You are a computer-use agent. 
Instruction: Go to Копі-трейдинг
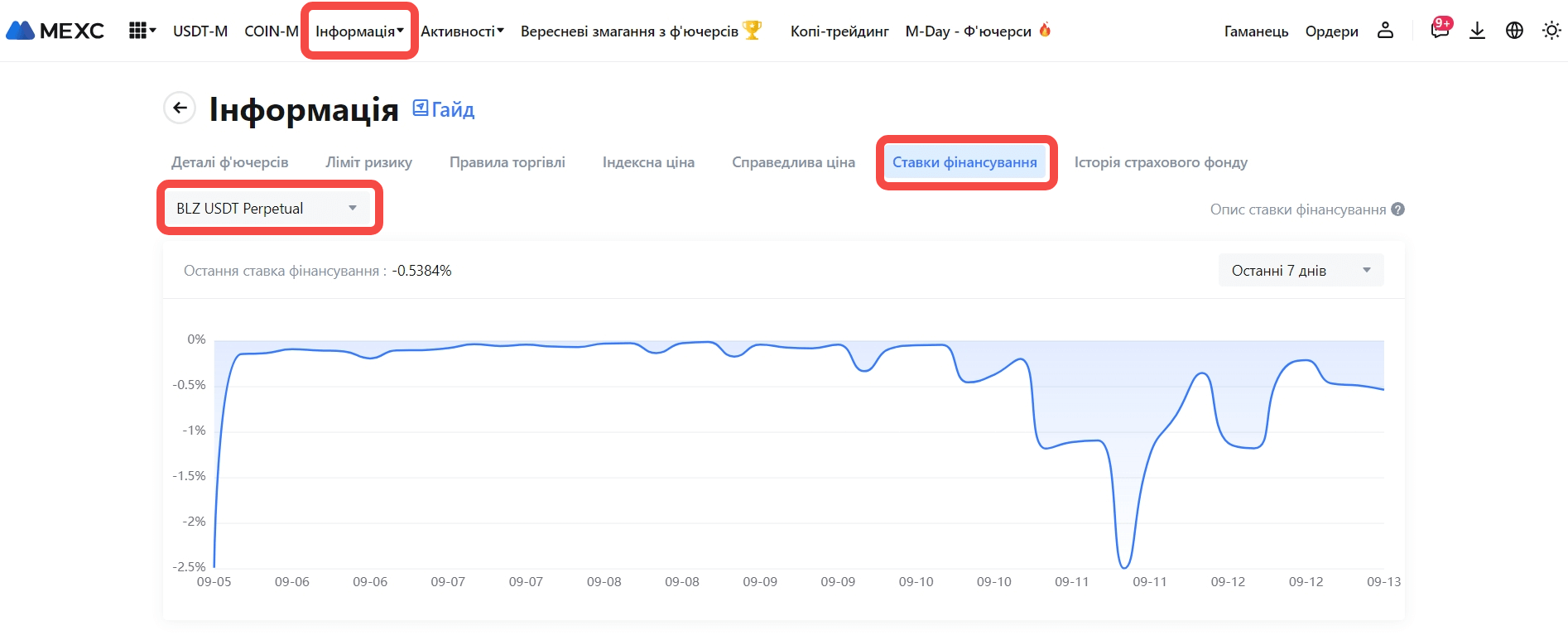839,31
